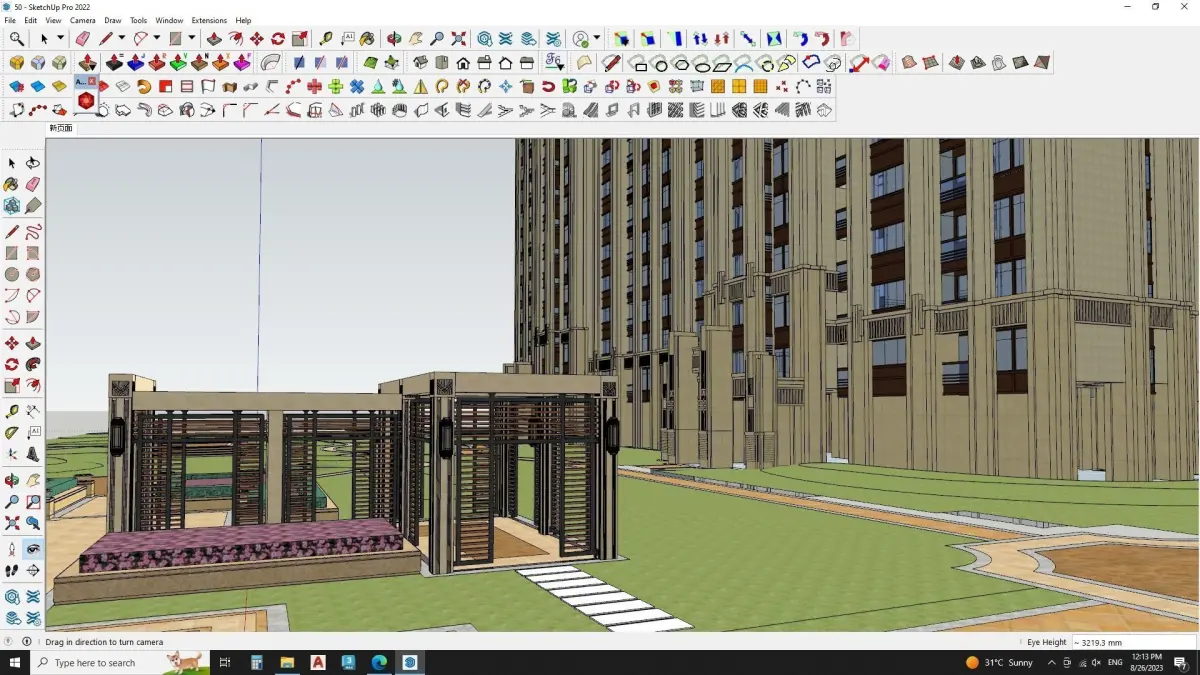Select the 新页面 scene tab

(x=61, y=128)
